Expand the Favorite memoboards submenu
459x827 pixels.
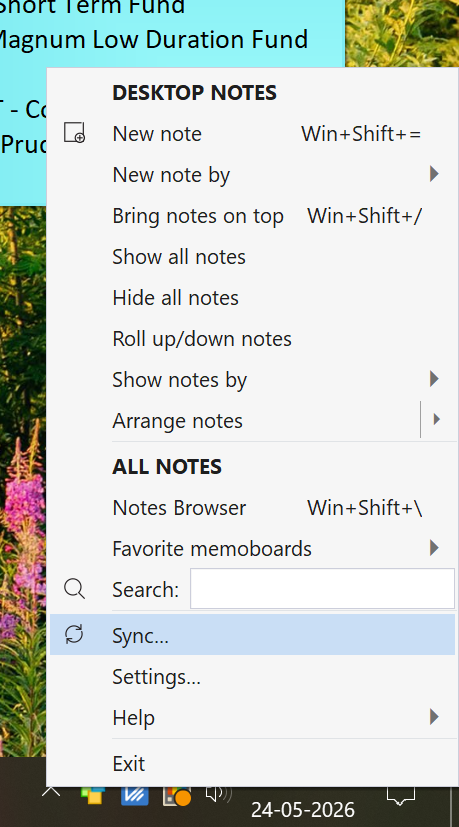click(x=434, y=547)
